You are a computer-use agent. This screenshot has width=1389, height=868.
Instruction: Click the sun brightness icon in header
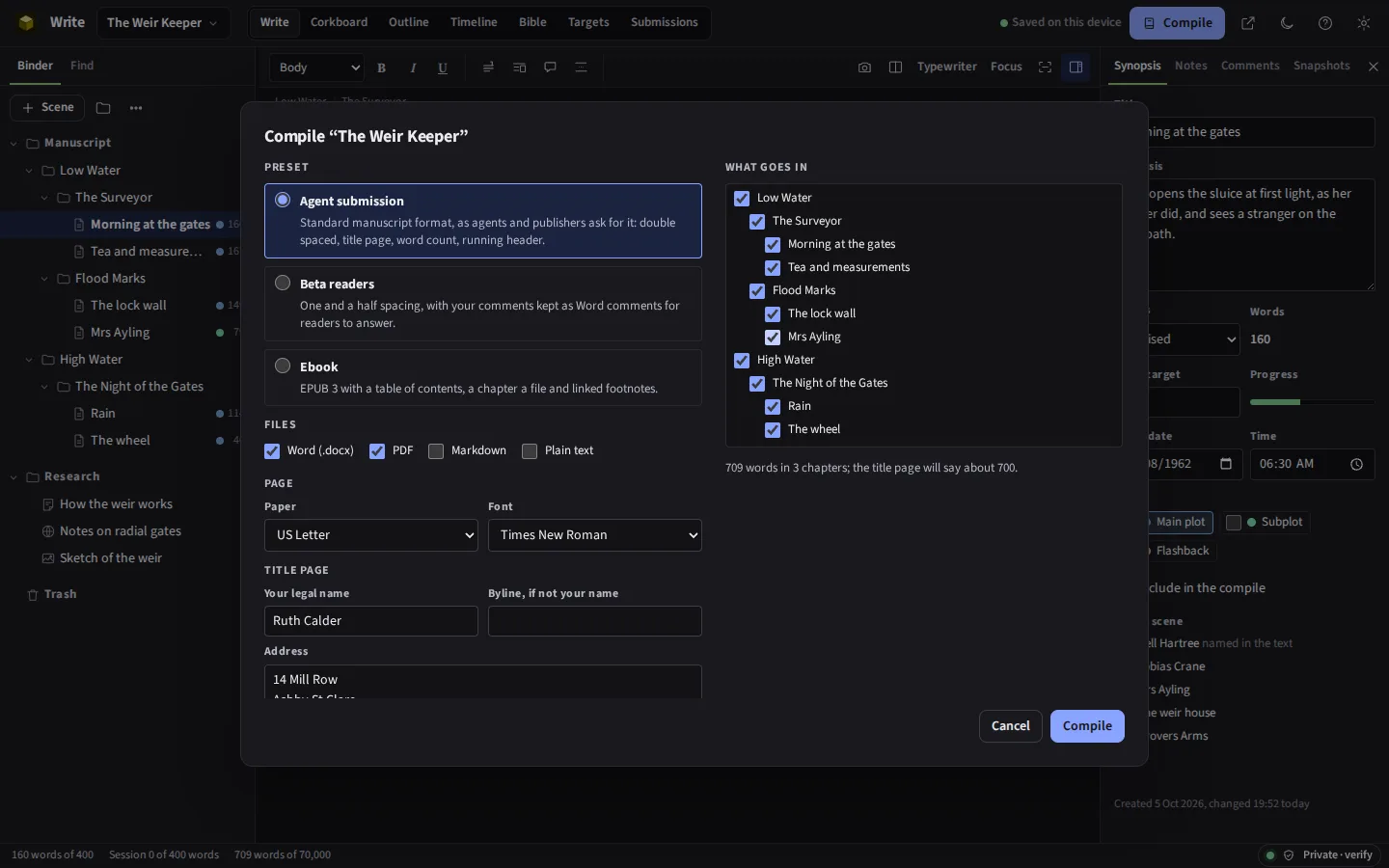(1364, 23)
